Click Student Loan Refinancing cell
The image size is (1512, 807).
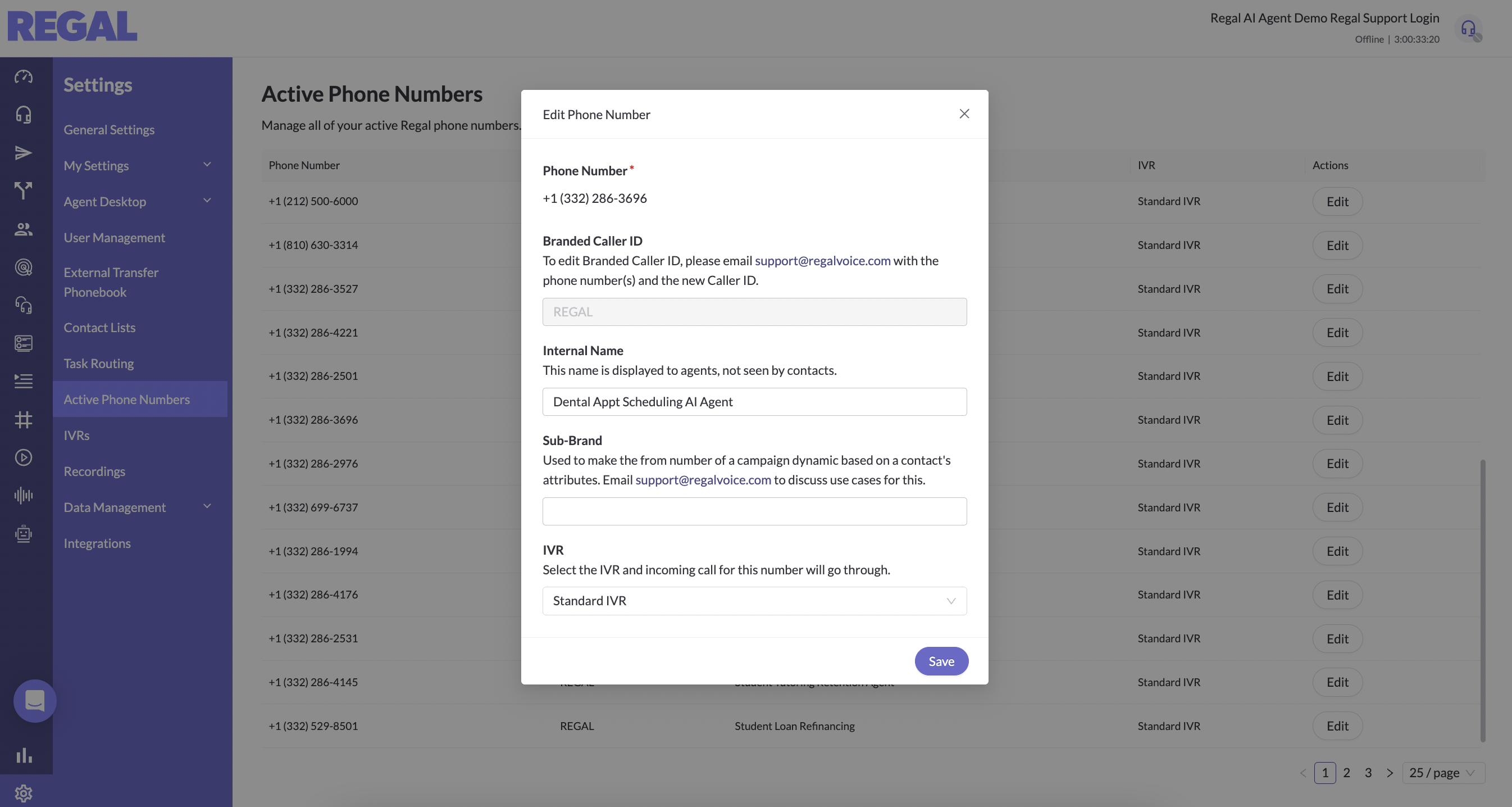794,726
